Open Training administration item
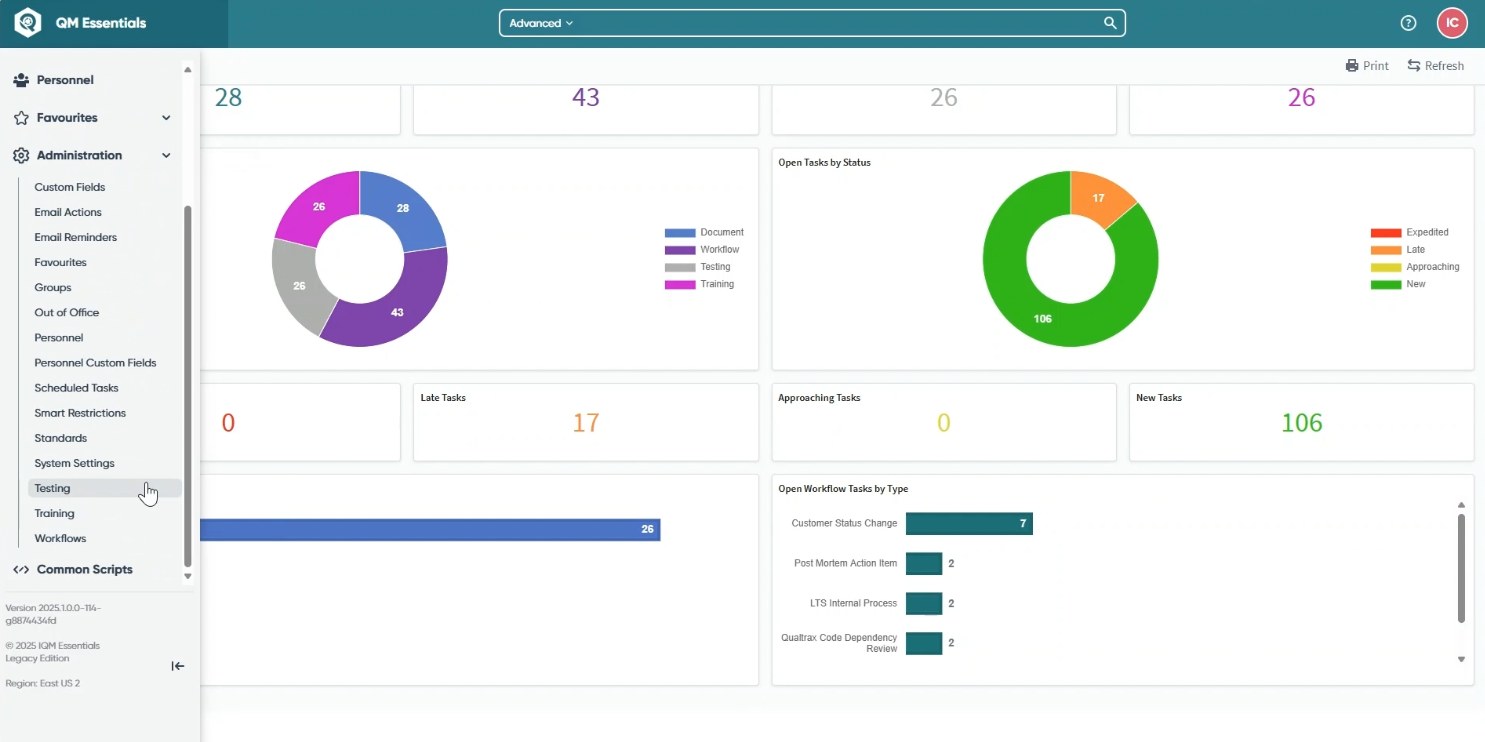The image size is (1485, 742). point(54,513)
